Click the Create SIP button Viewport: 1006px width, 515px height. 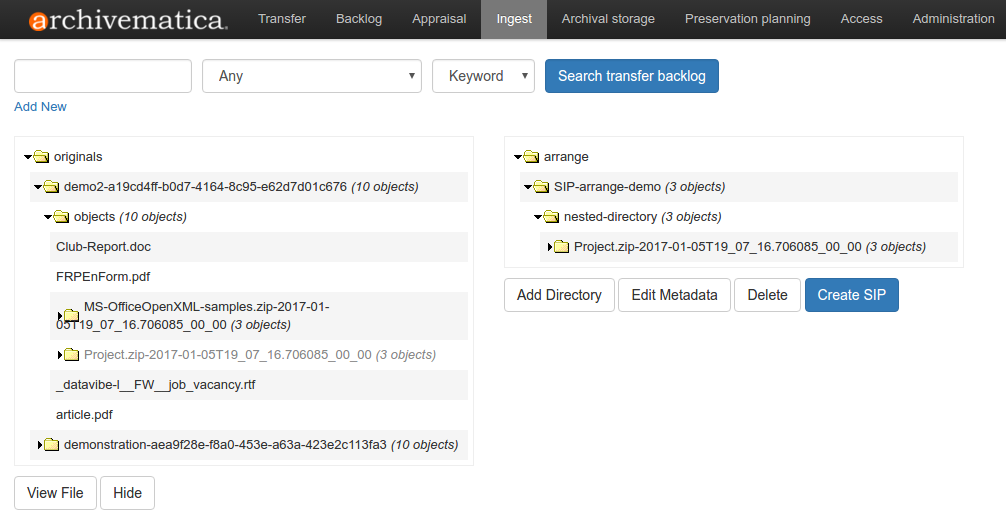pyautogui.click(x=851, y=295)
